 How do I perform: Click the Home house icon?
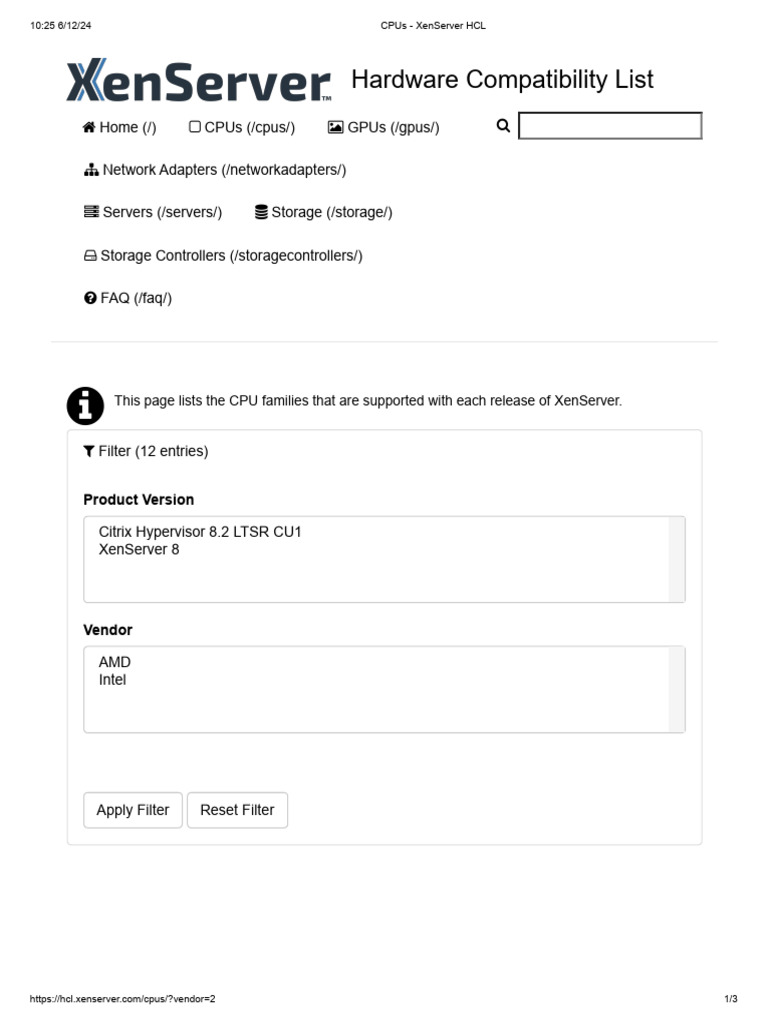tap(89, 127)
